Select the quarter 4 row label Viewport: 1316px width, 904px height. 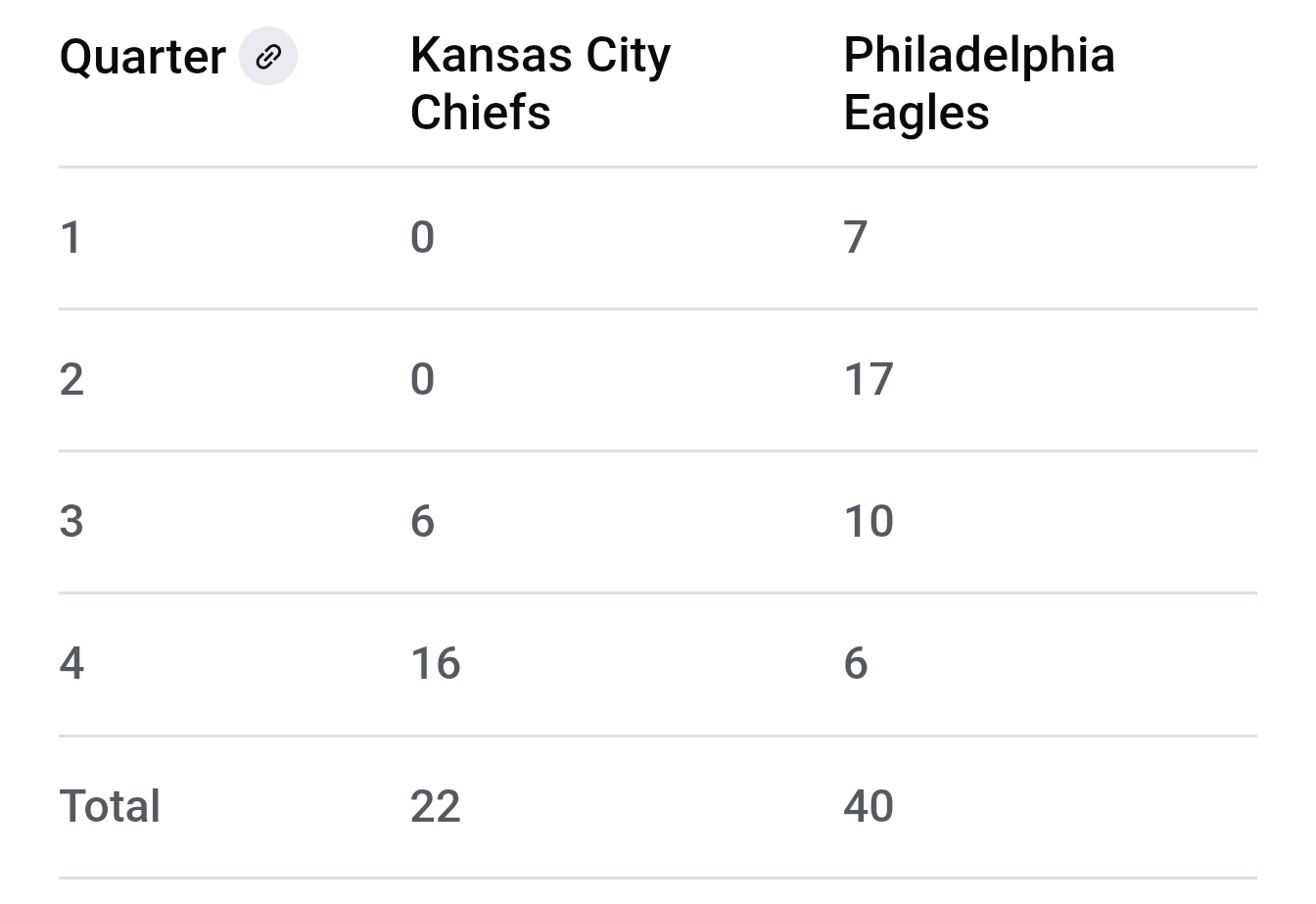coord(71,664)
